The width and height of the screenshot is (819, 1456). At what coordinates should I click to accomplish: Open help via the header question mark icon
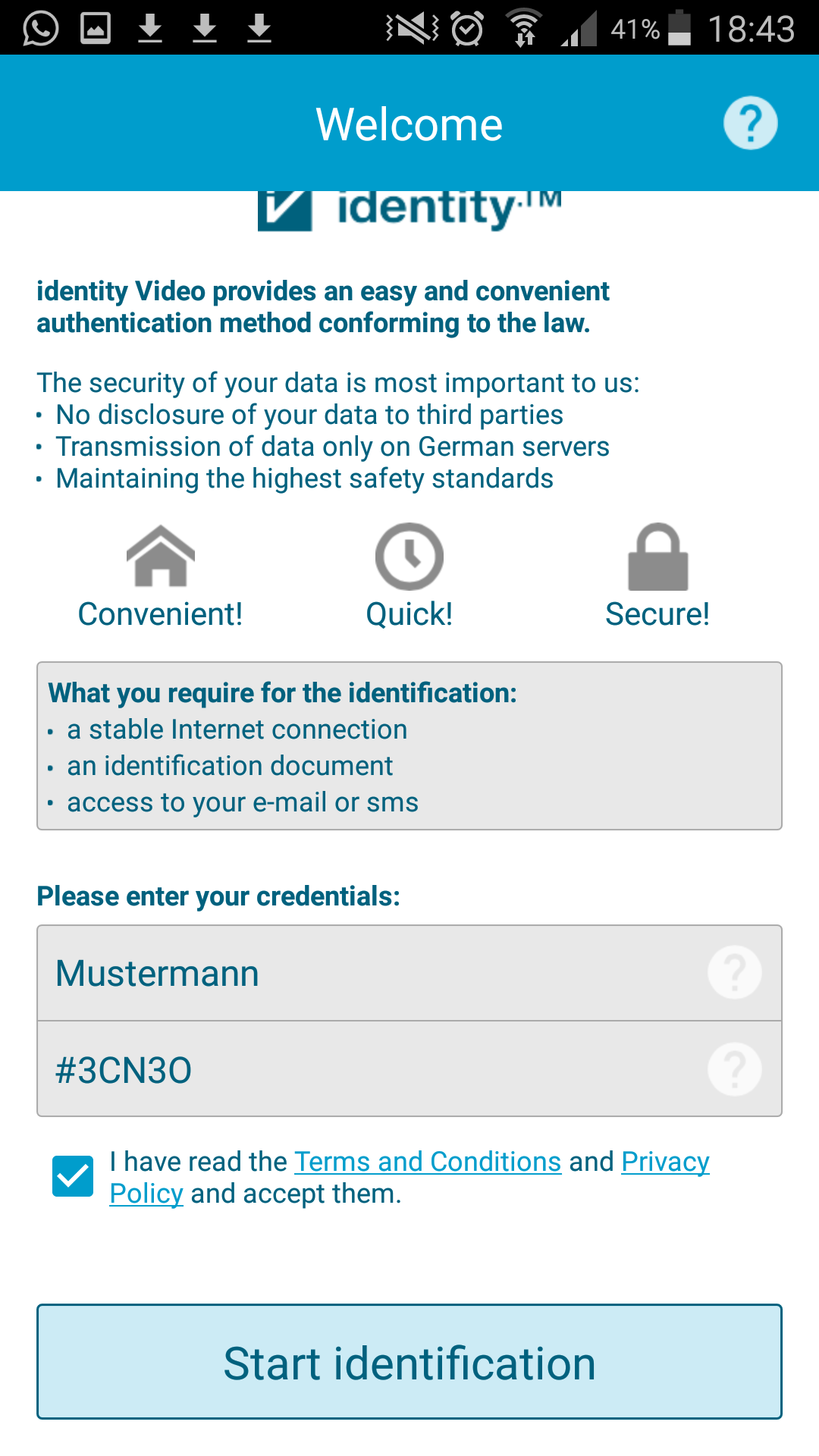point(750,123)
